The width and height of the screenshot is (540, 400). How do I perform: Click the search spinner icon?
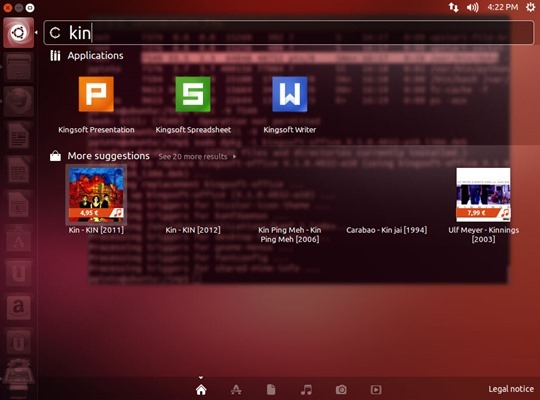[x=55, y=33]
